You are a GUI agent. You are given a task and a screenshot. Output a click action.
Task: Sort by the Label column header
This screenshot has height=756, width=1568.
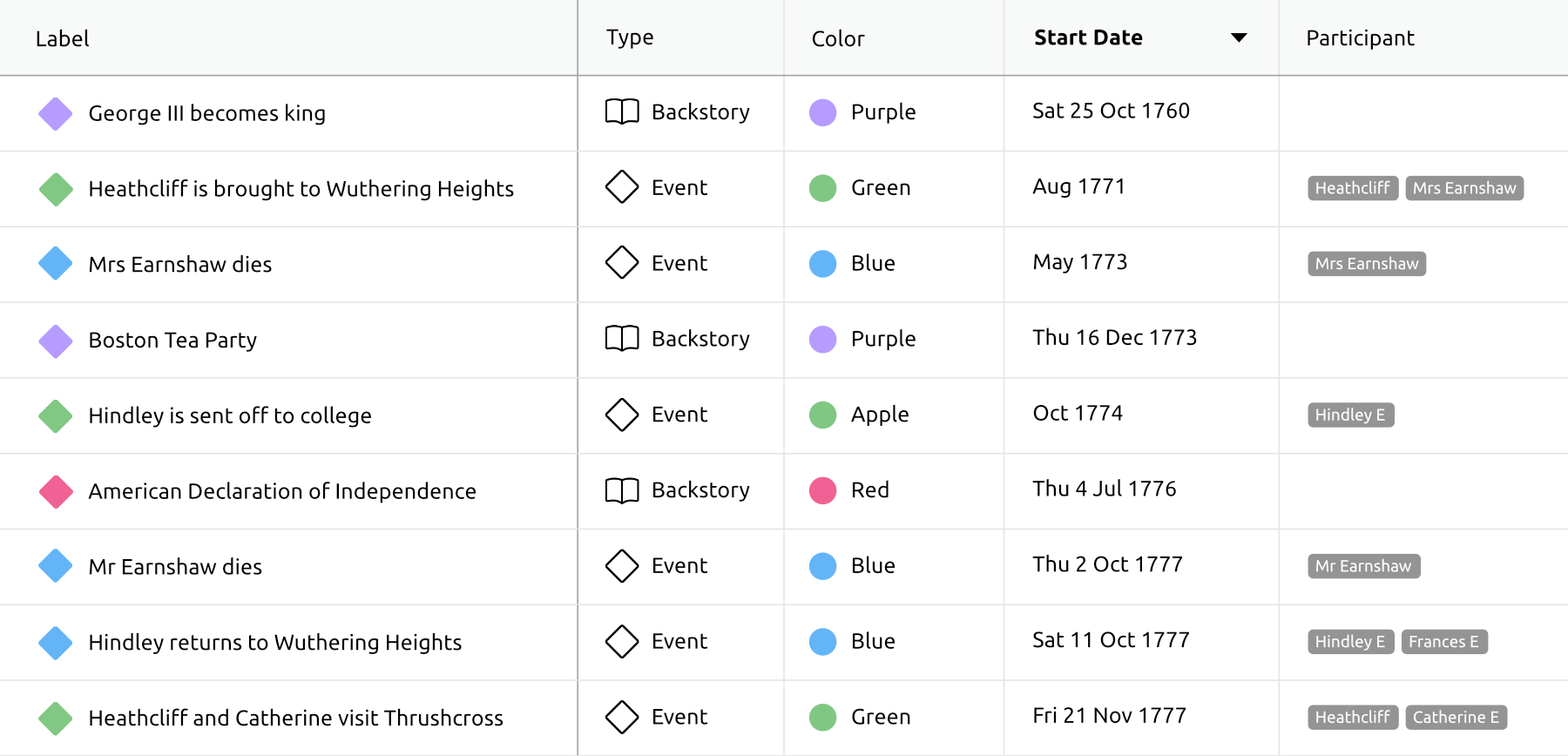coord(63,39)
